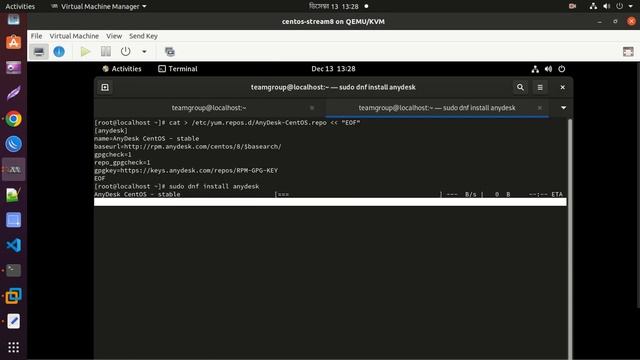The width and height of the screenshot is (640, 360).
Task: Pause the virtual machine
Action: [106, 52]
